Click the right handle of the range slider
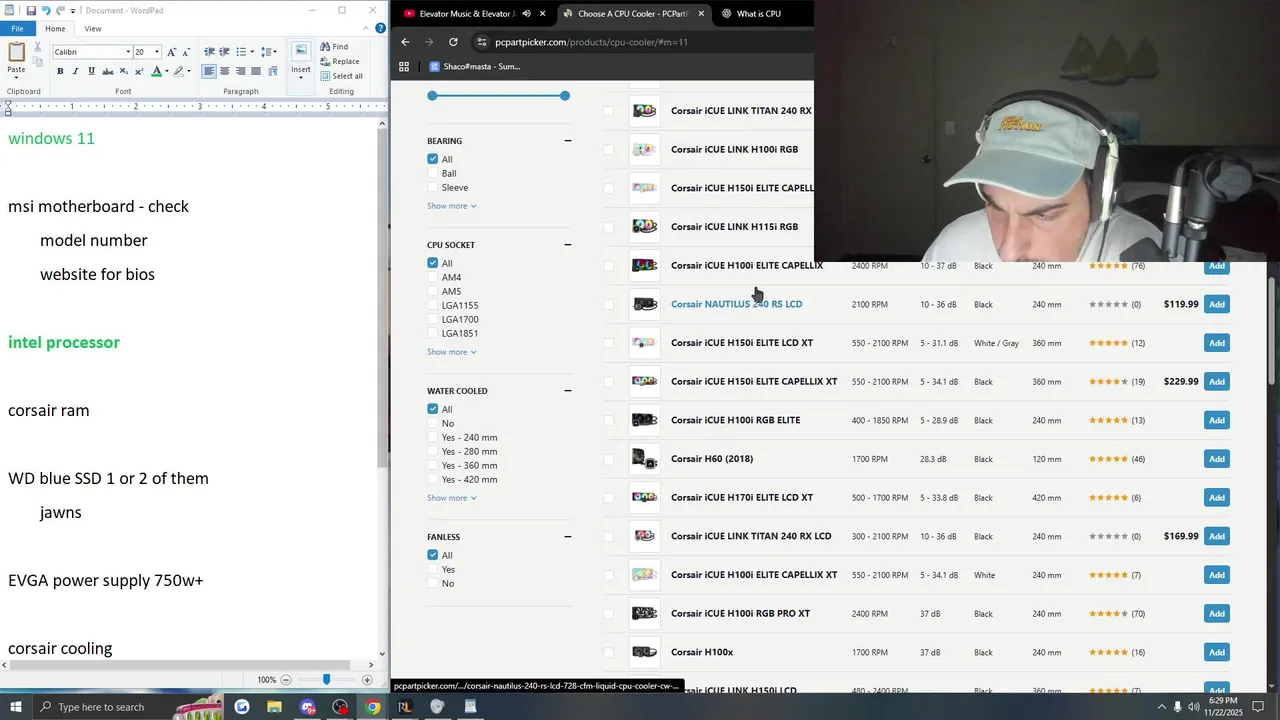This screenshot has height=720, width=1280. [565, 96]
